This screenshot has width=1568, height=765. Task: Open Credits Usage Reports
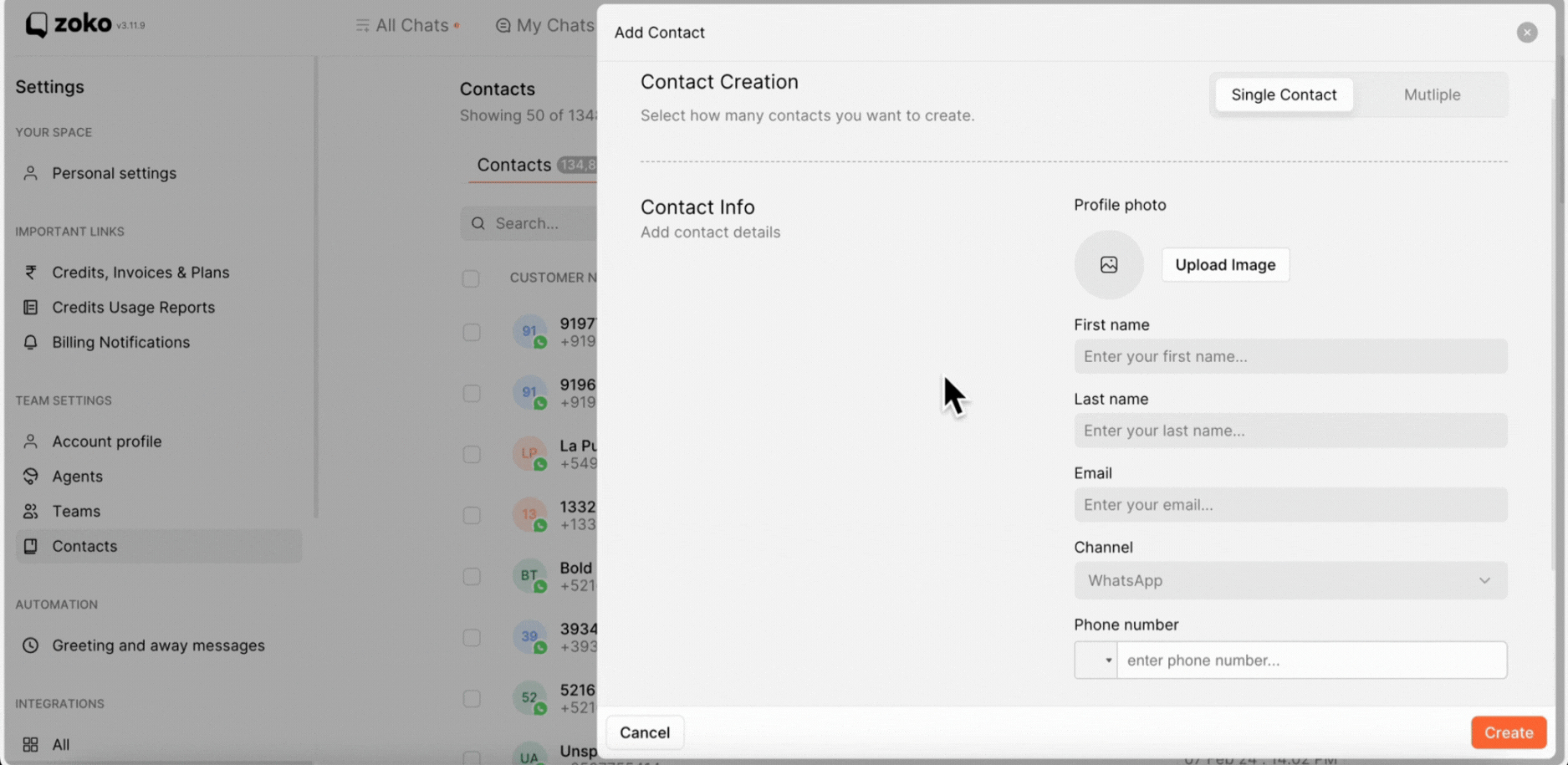134,308
